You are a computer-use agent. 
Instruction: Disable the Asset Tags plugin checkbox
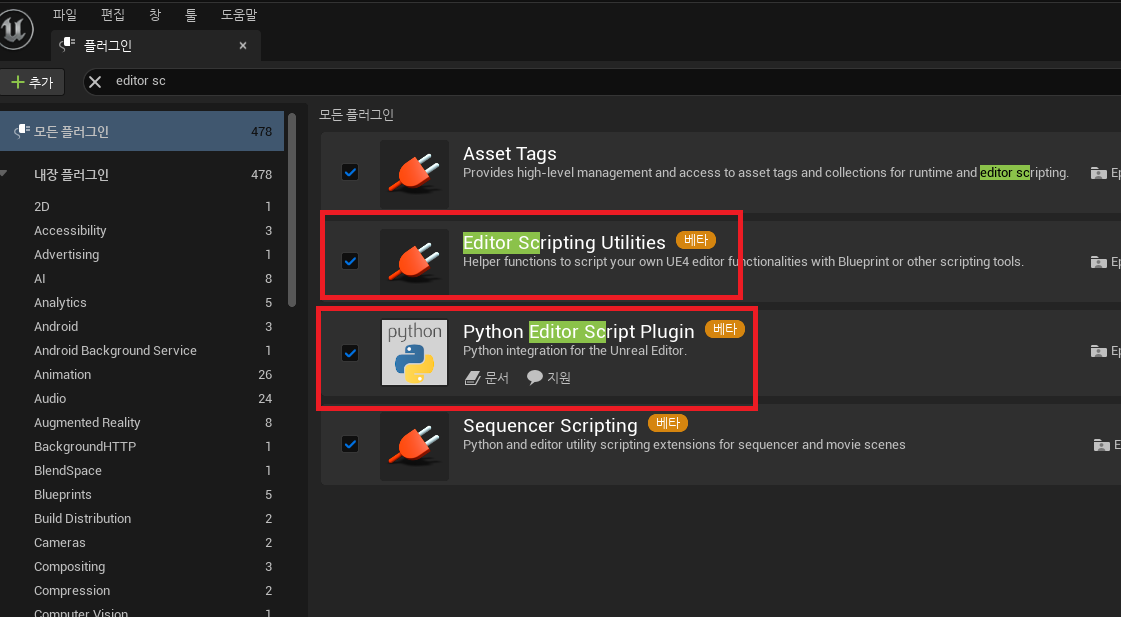350,172
